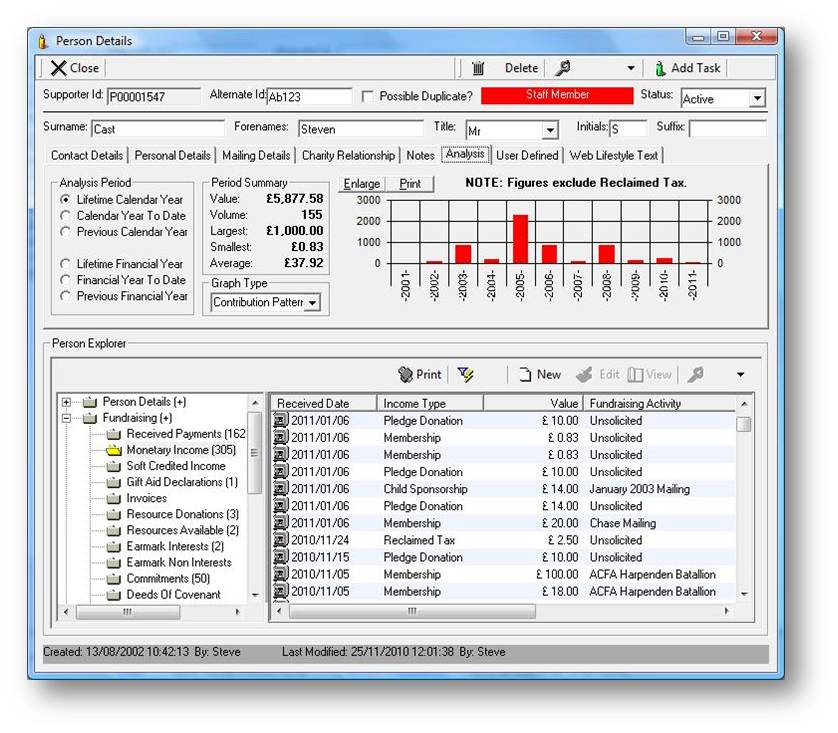
Task: Open the Status dropdown
Action: point(757,99)
